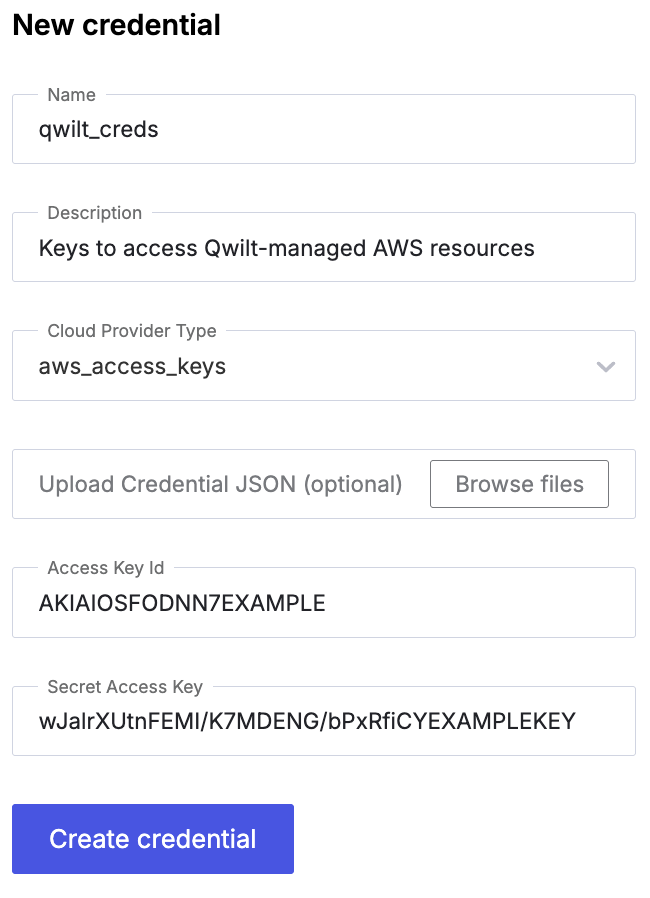Click the Description field label
The width and height of the screenshot is (650, 898).
tap(95, 213)
